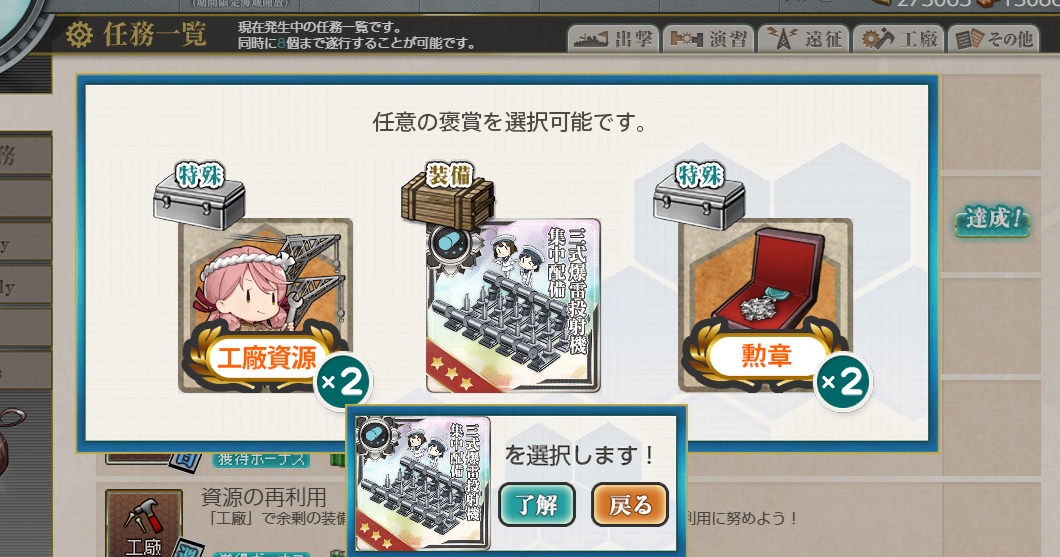Open the 遠征 expedition tab
Viewport: 1060px width, 557px height.
tap(804, 39)
